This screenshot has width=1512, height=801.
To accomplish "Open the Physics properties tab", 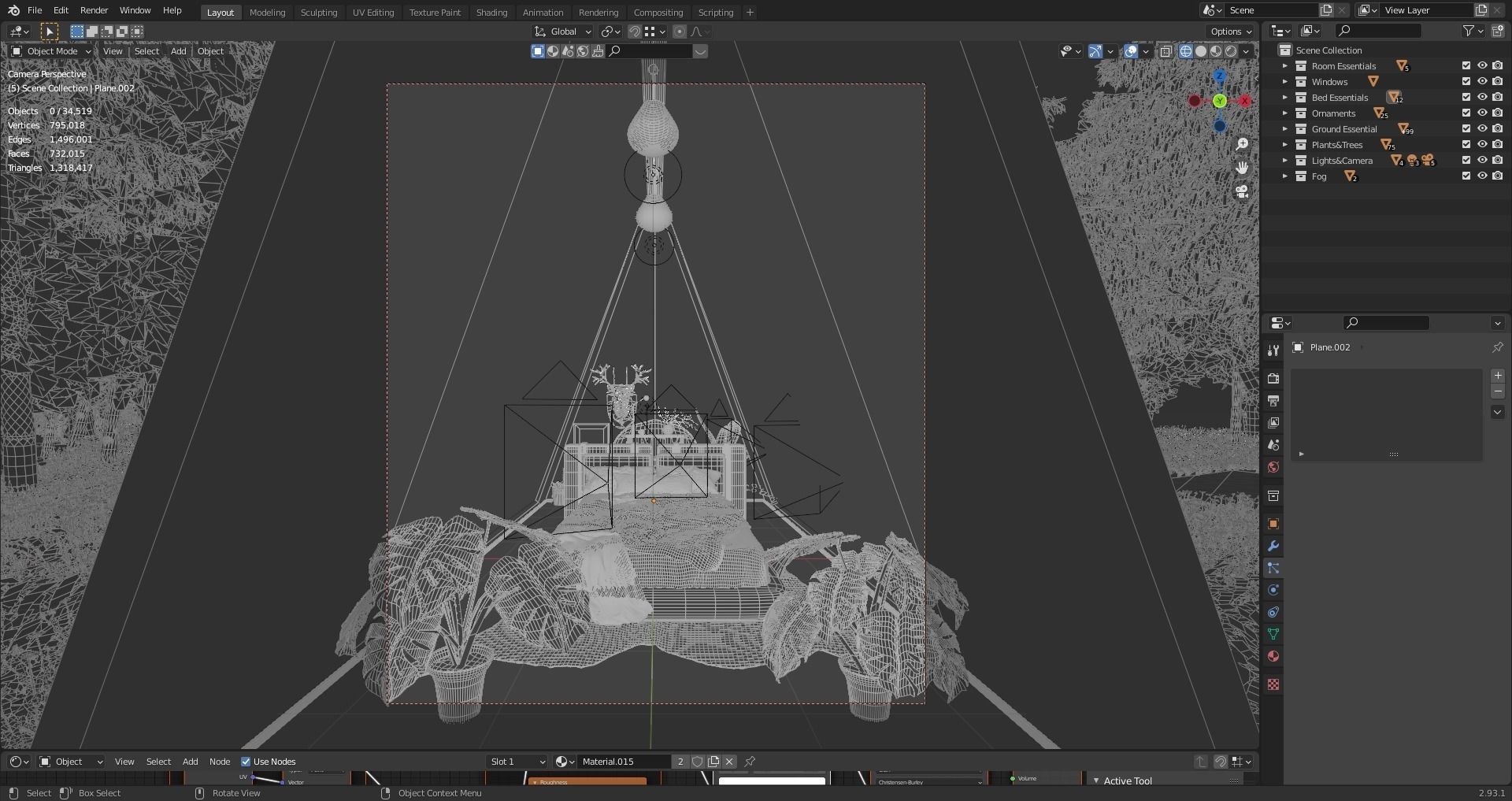I will [1273, 590].
